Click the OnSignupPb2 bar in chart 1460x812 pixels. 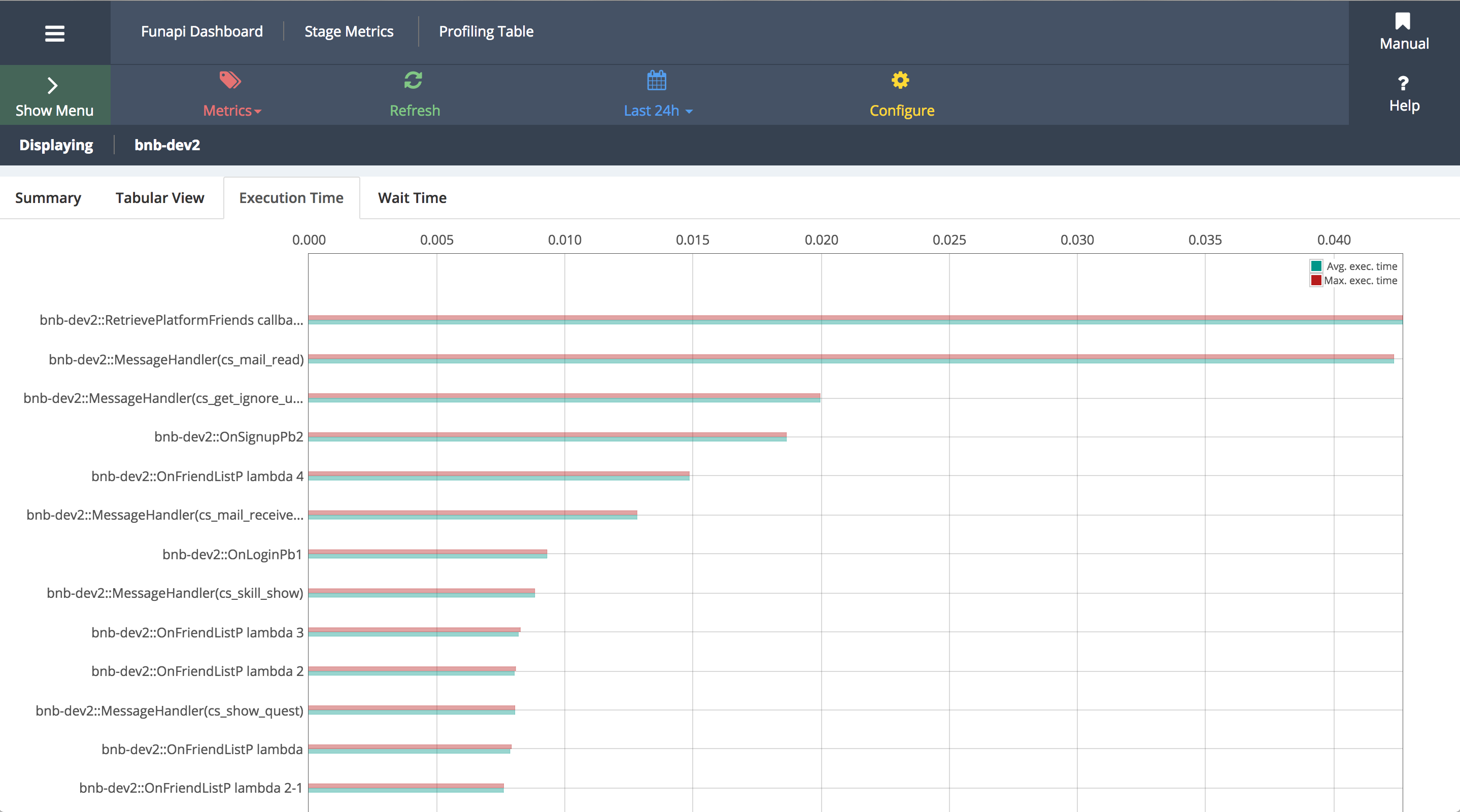tap(547, 437)
